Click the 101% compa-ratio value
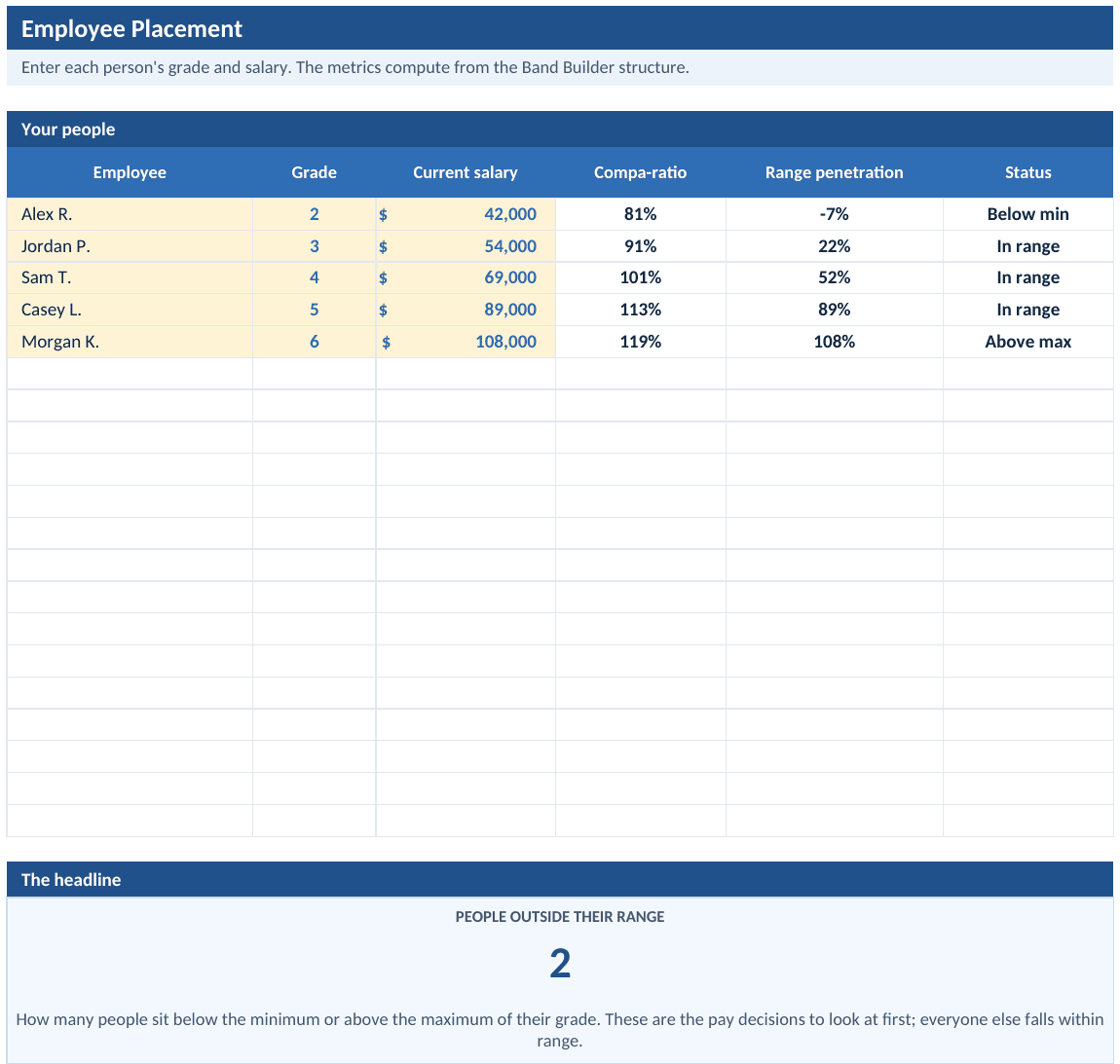This screenshot has width=1120, height=1064. coord(641,277)
